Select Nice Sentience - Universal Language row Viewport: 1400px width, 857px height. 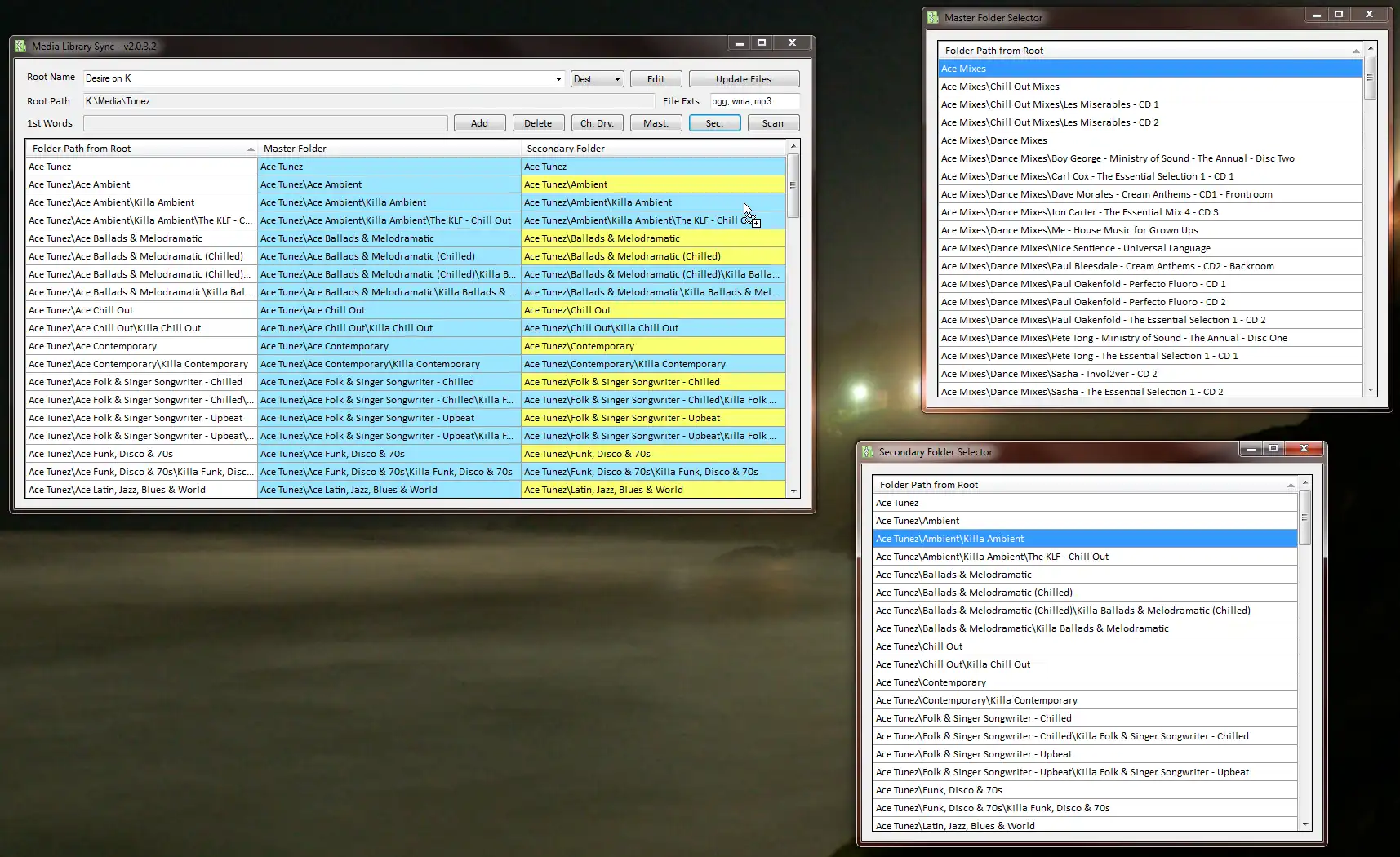tap(1150, 248)
